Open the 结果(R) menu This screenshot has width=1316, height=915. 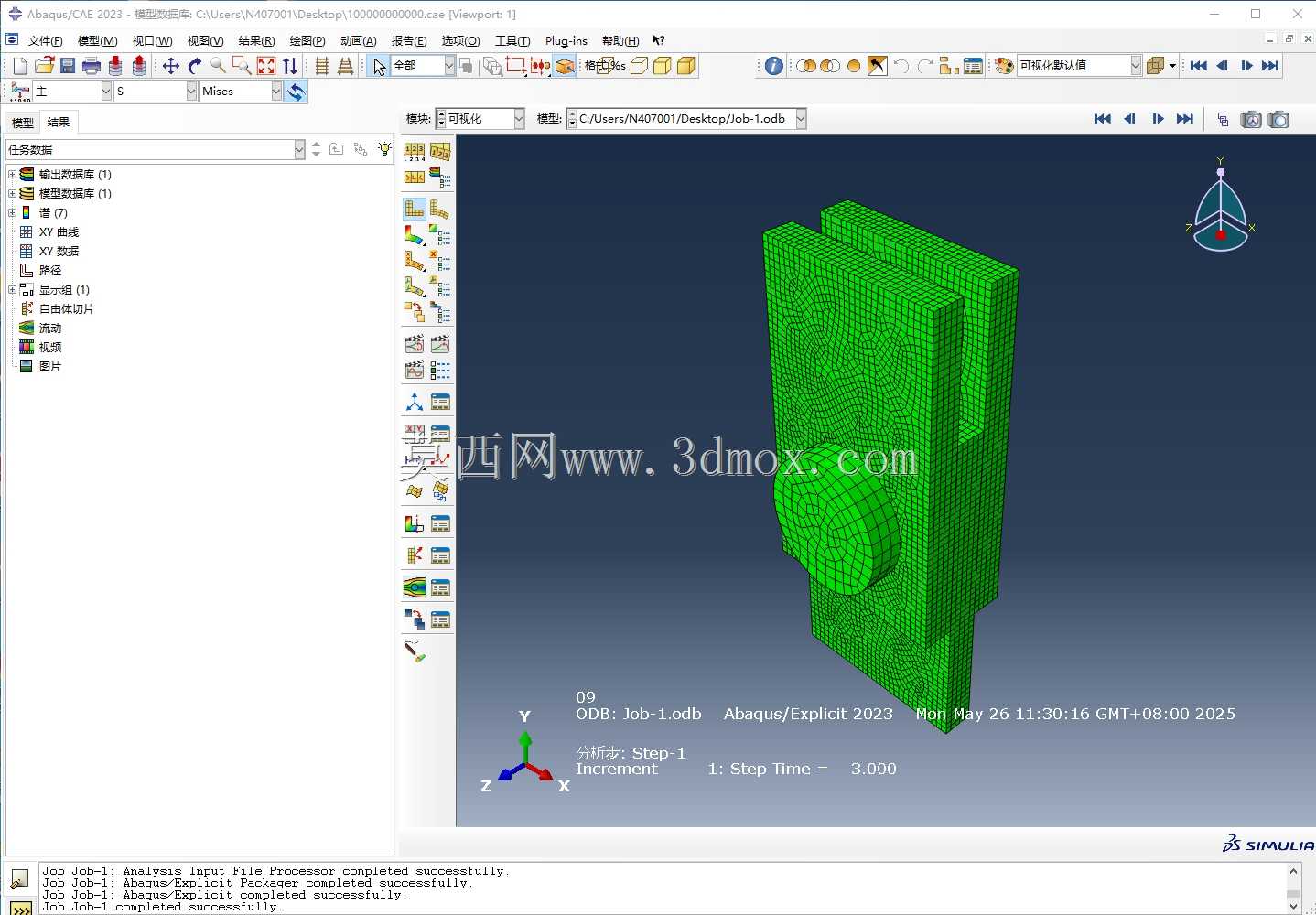(x=256, y=40)
